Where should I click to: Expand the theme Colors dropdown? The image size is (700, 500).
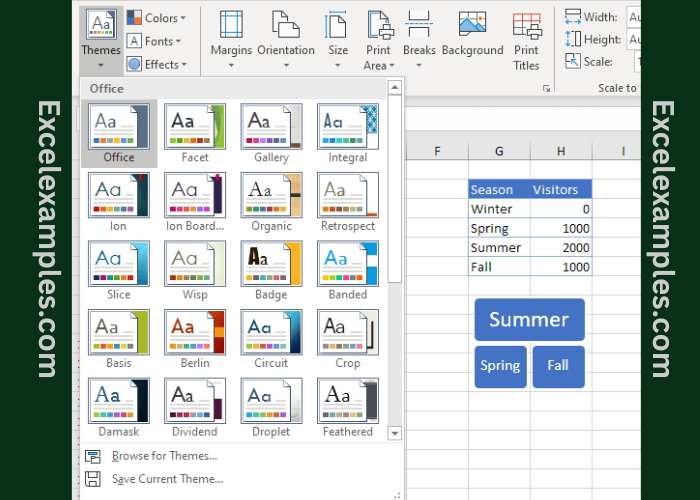(153, 18)
